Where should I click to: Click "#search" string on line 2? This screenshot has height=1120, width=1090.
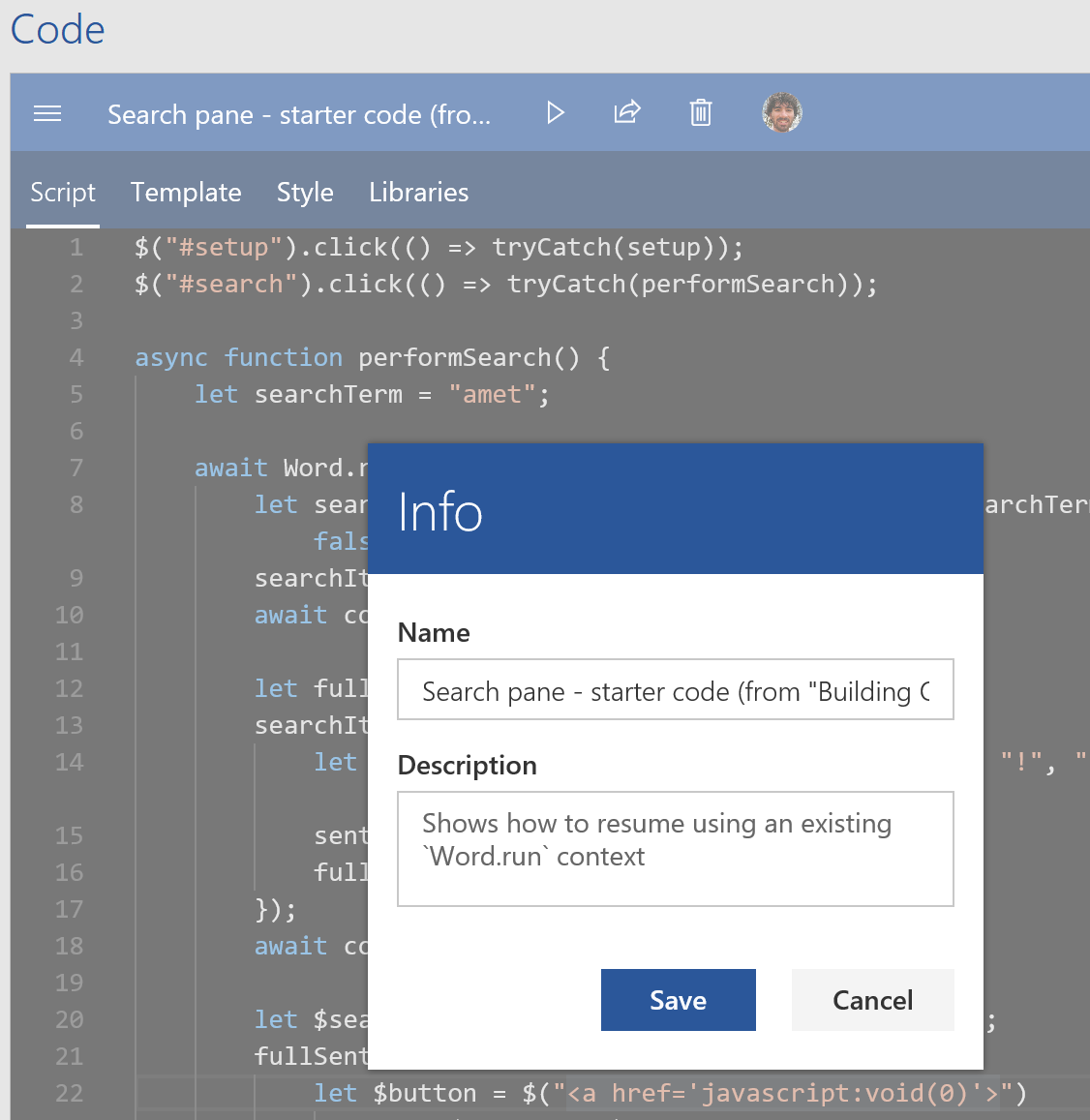click(x=231, y=285)
